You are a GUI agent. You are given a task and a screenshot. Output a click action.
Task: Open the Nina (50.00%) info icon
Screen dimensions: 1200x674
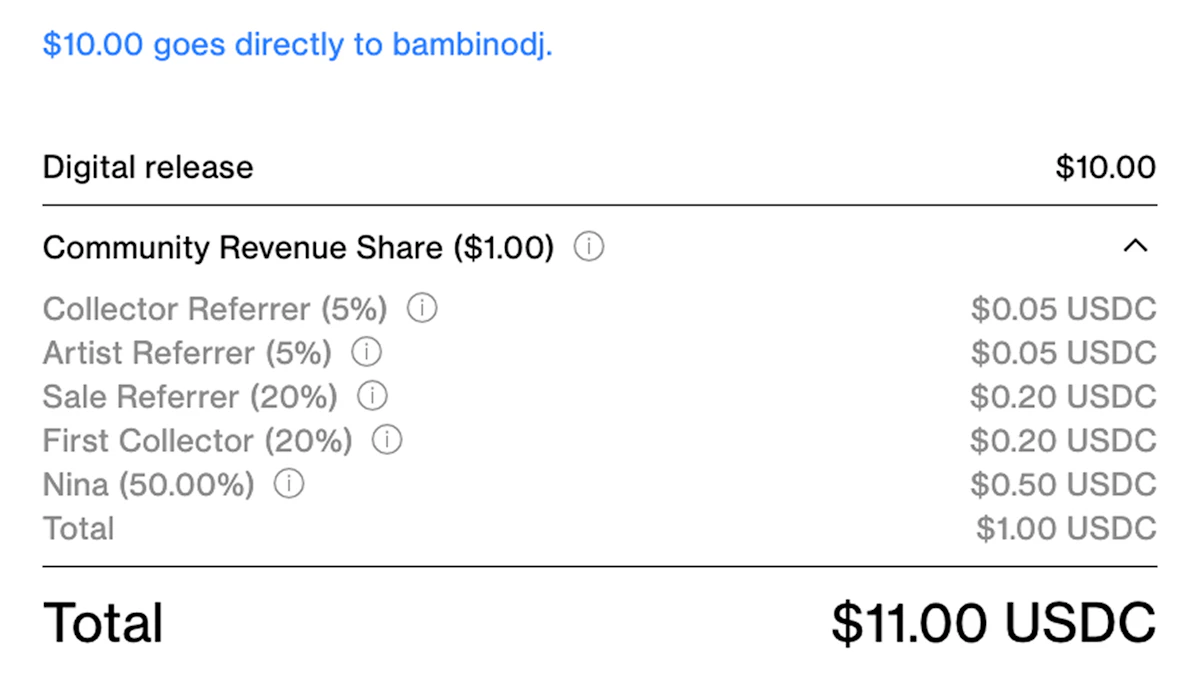(x=289, y=485)
